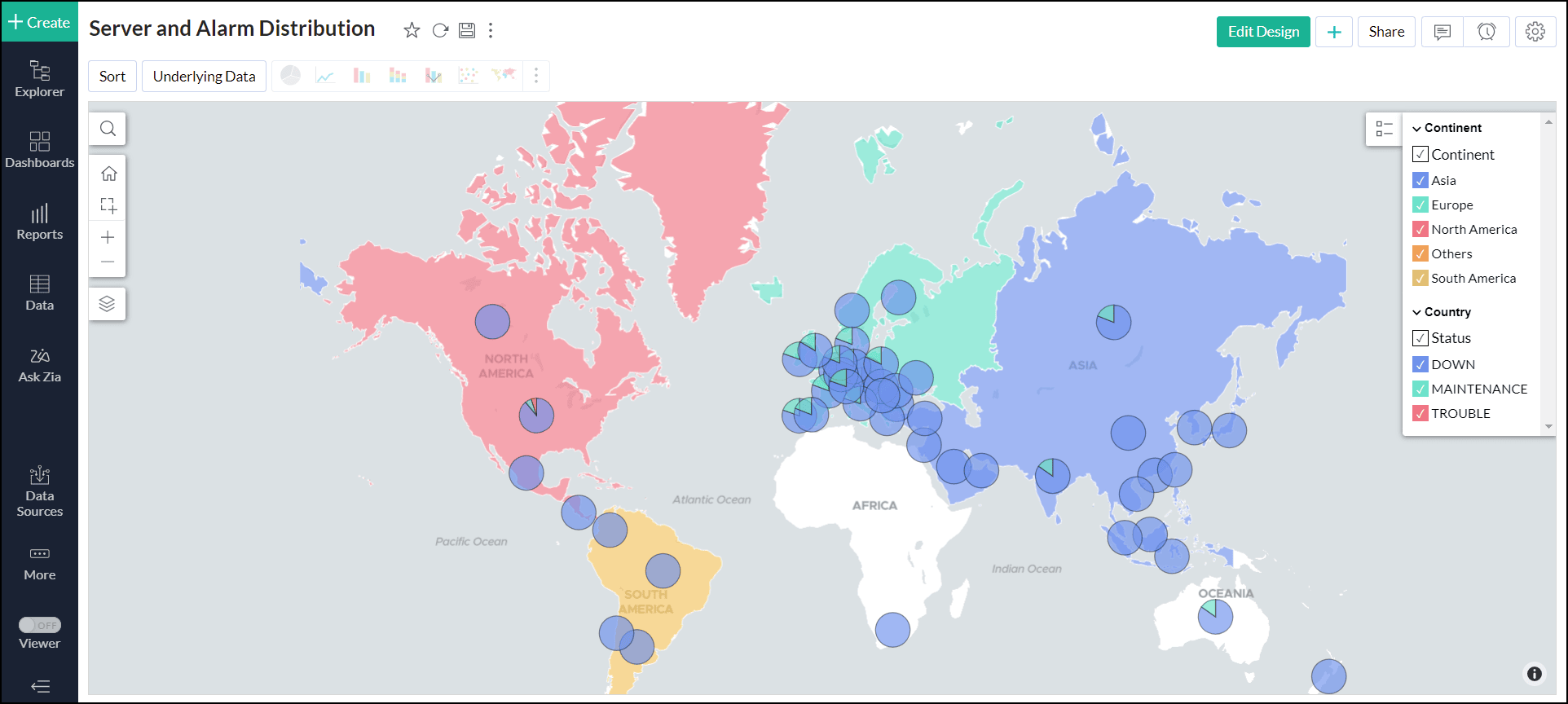Zoom in using the plus icon
The height and width of the screenshot is (704, 1568).
[108, 237]
